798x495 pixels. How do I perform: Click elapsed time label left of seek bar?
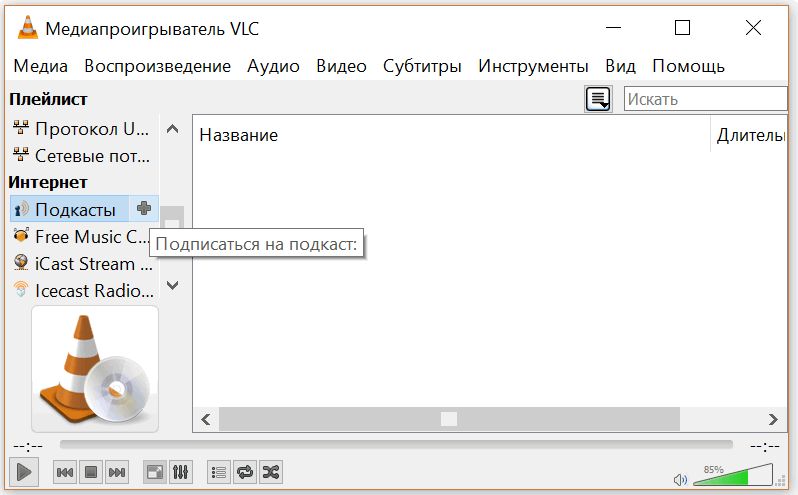pyautogui.click(x=28, y=446)
